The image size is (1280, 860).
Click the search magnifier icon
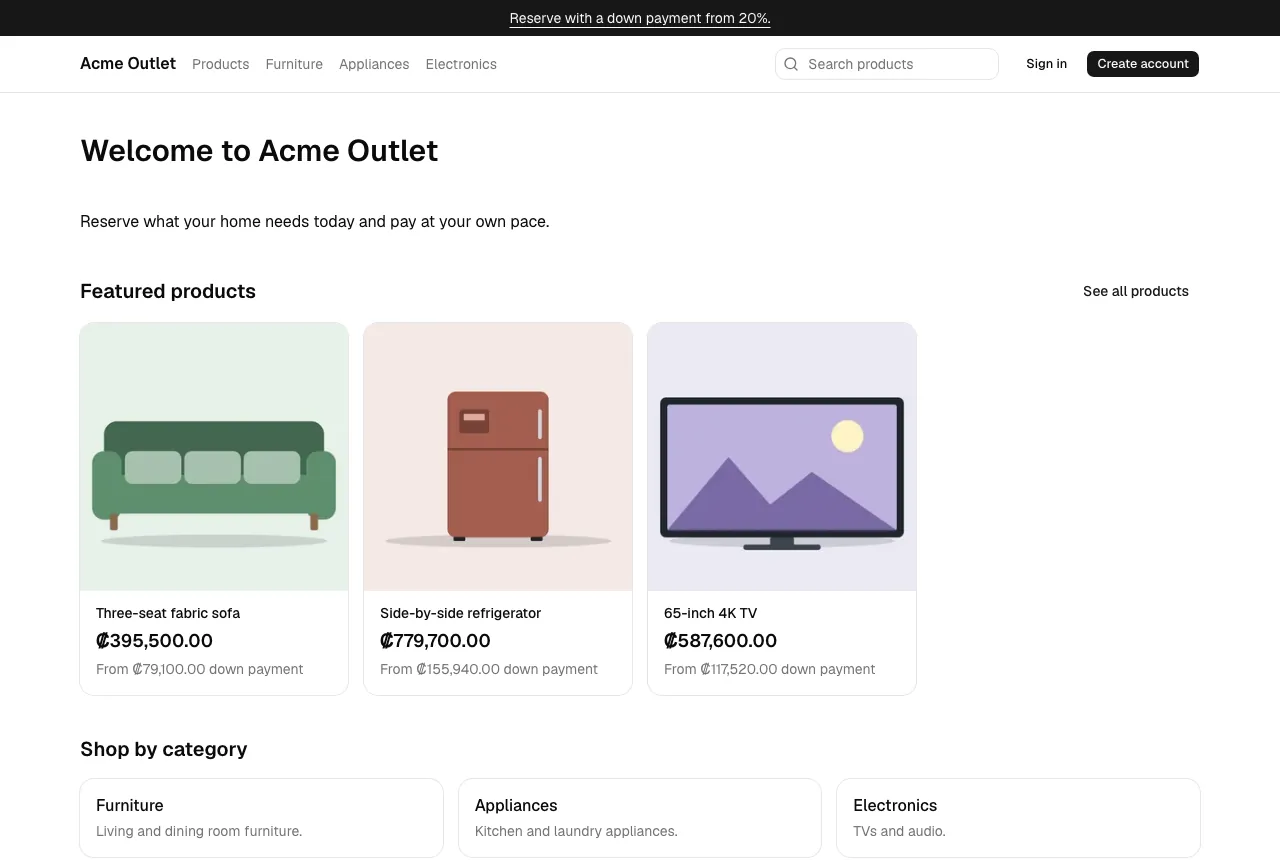point(791,64)
